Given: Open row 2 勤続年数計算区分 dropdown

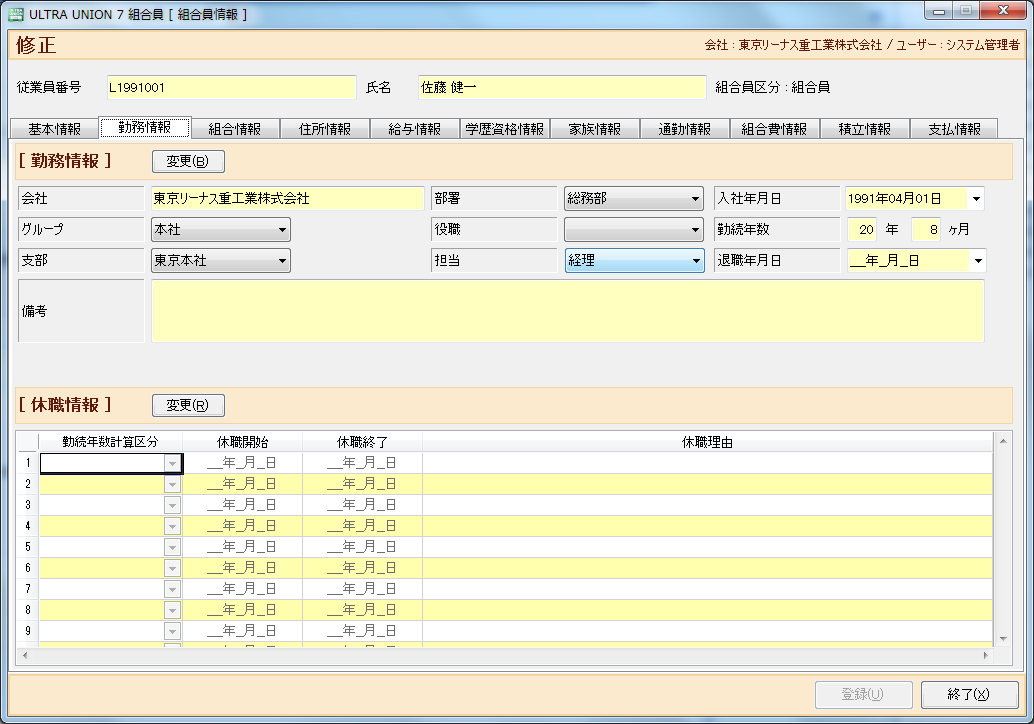Looking at the screenshot, I should tap(172, 484).
